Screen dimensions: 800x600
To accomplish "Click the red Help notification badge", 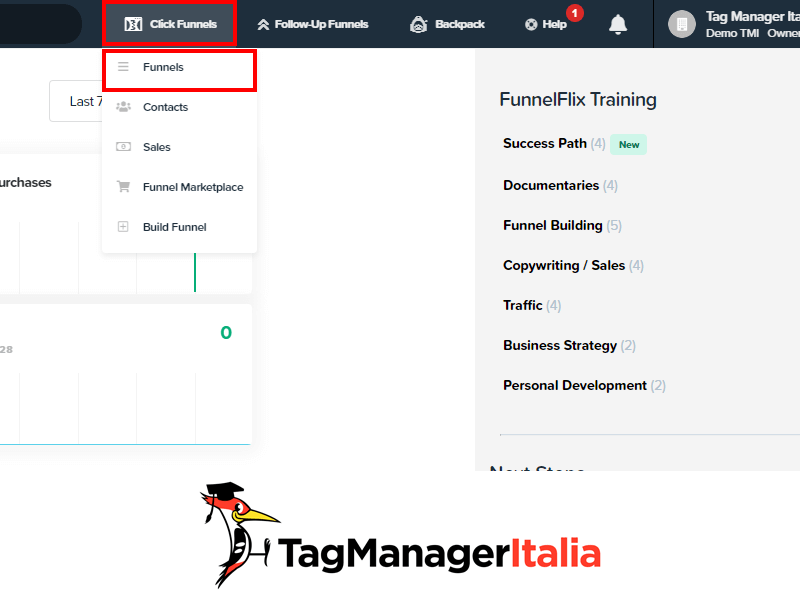I will pyautogui.click(x=575, y=13).
